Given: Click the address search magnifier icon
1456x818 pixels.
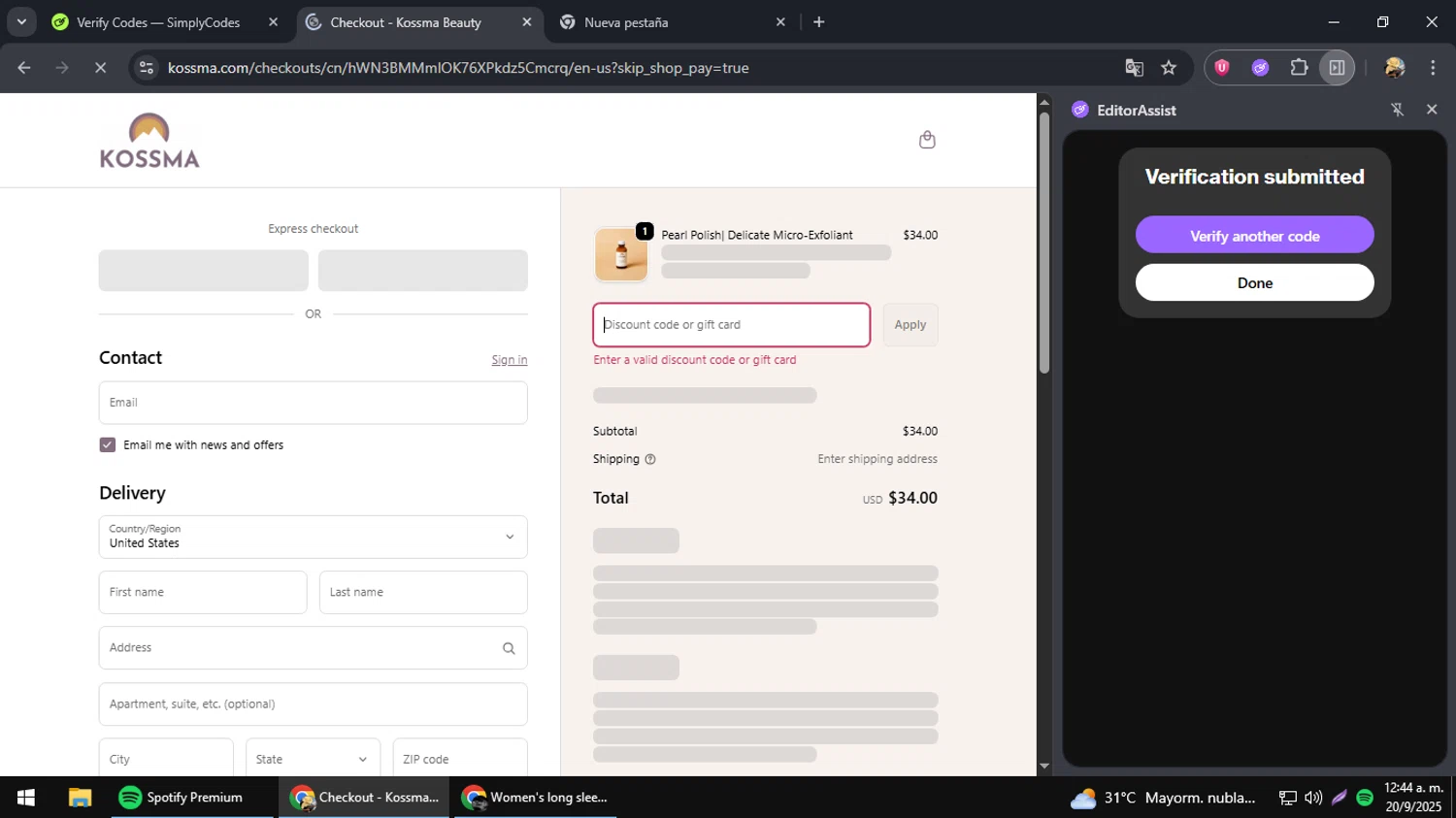Looking at the screenshot, I should [x=509, y=648].
